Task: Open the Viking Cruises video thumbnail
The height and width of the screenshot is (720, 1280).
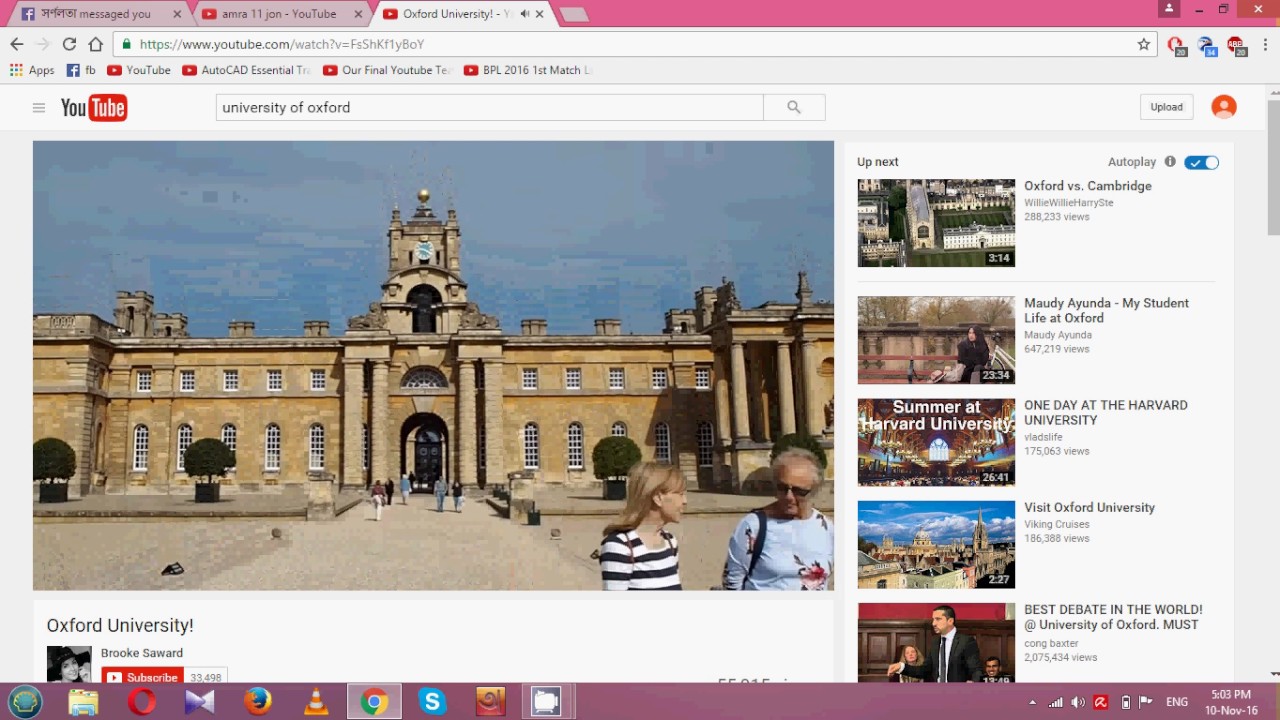Action: click(x=936, y=544)
